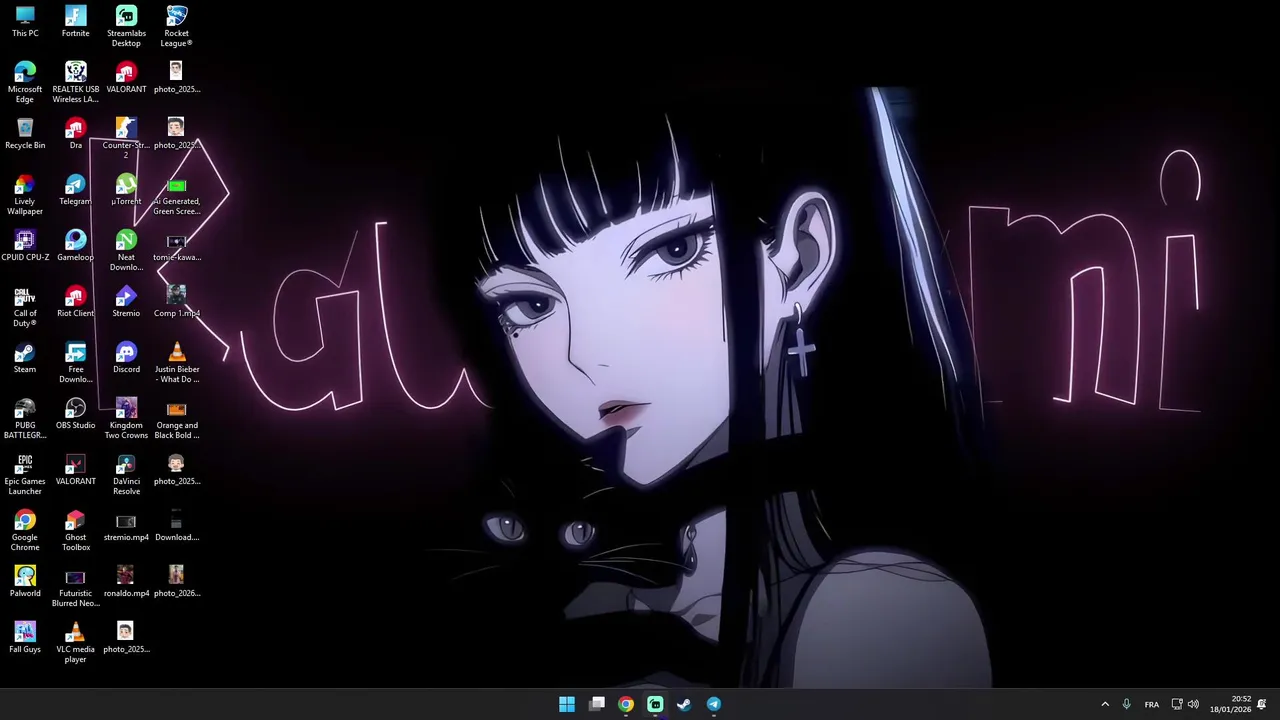The height and width of the screenshot is (720, 1280).
Task: Click the ronaldo.mp4 video file
Action: [126, 582]
